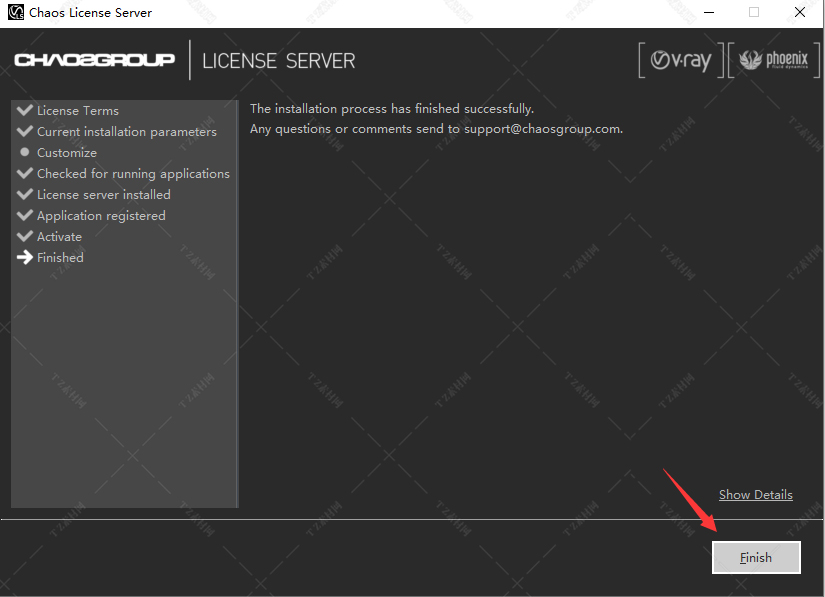Select the Current installation parameters step
Viewport: 825px width, 597px height.
[127, 131]
